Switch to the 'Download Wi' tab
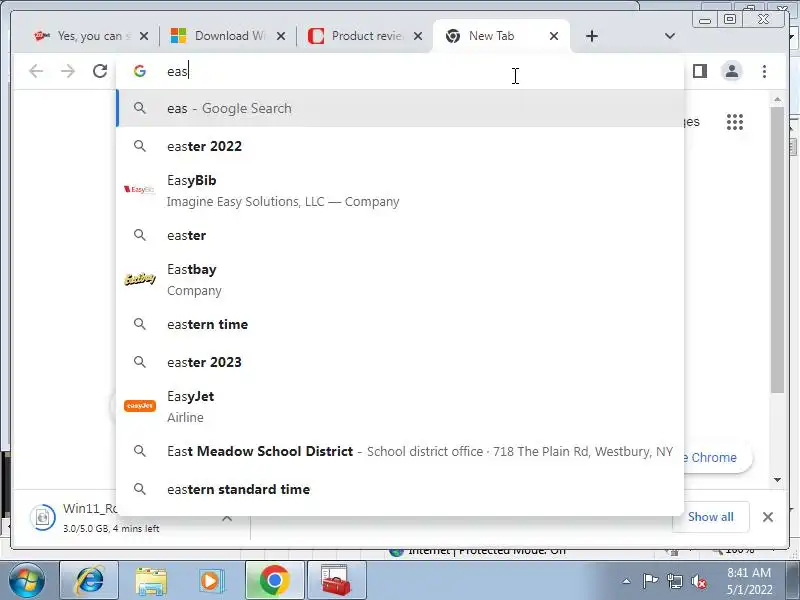 tap(227, 36)
